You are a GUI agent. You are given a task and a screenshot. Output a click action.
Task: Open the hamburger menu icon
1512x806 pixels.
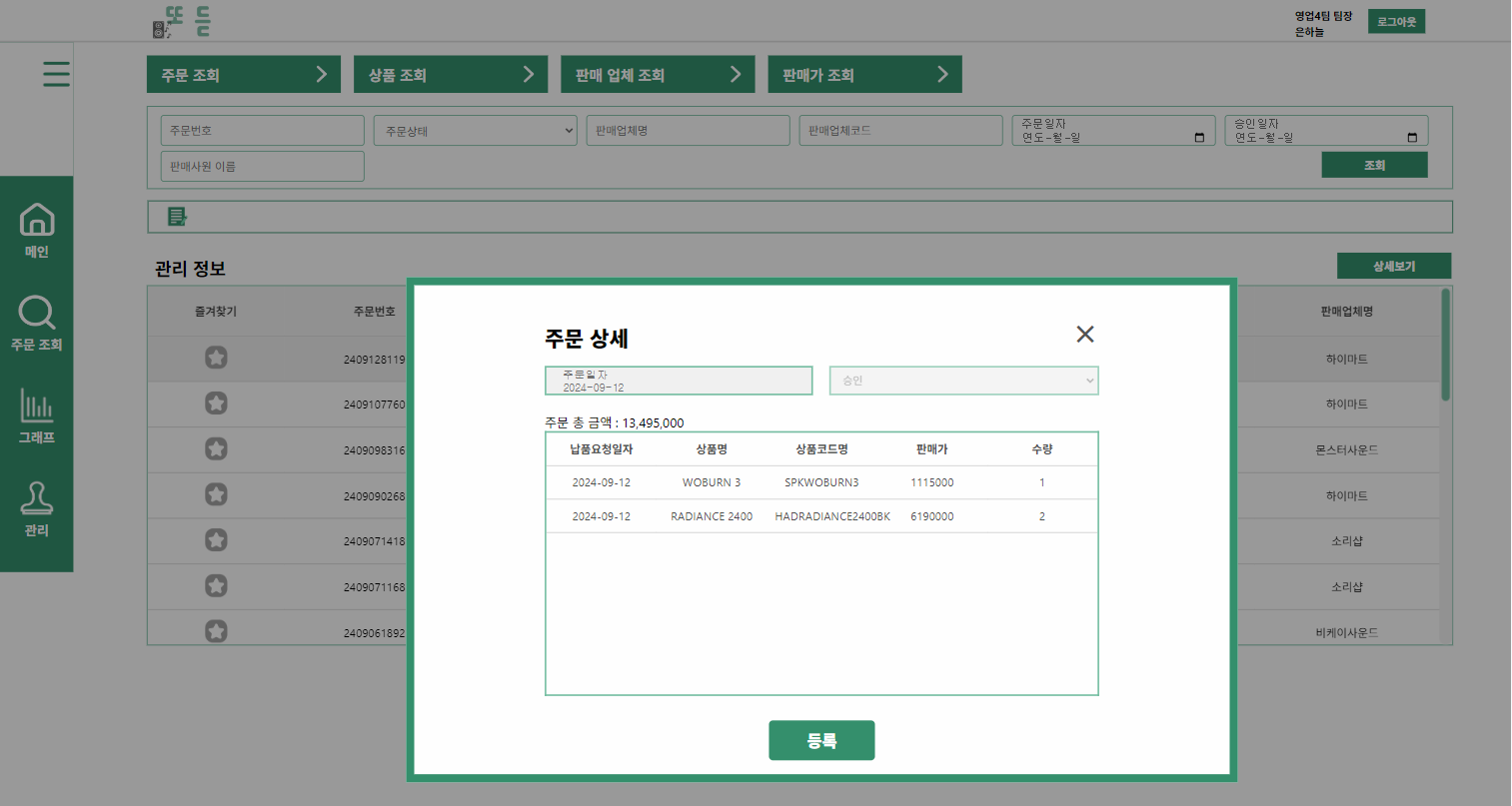(56, 74)
